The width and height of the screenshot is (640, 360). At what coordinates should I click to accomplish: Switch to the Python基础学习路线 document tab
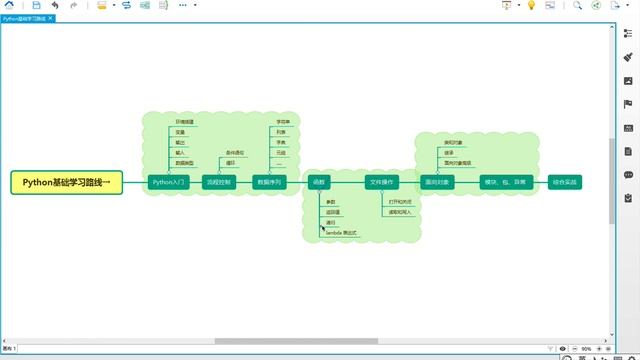[x=24, y=19]
